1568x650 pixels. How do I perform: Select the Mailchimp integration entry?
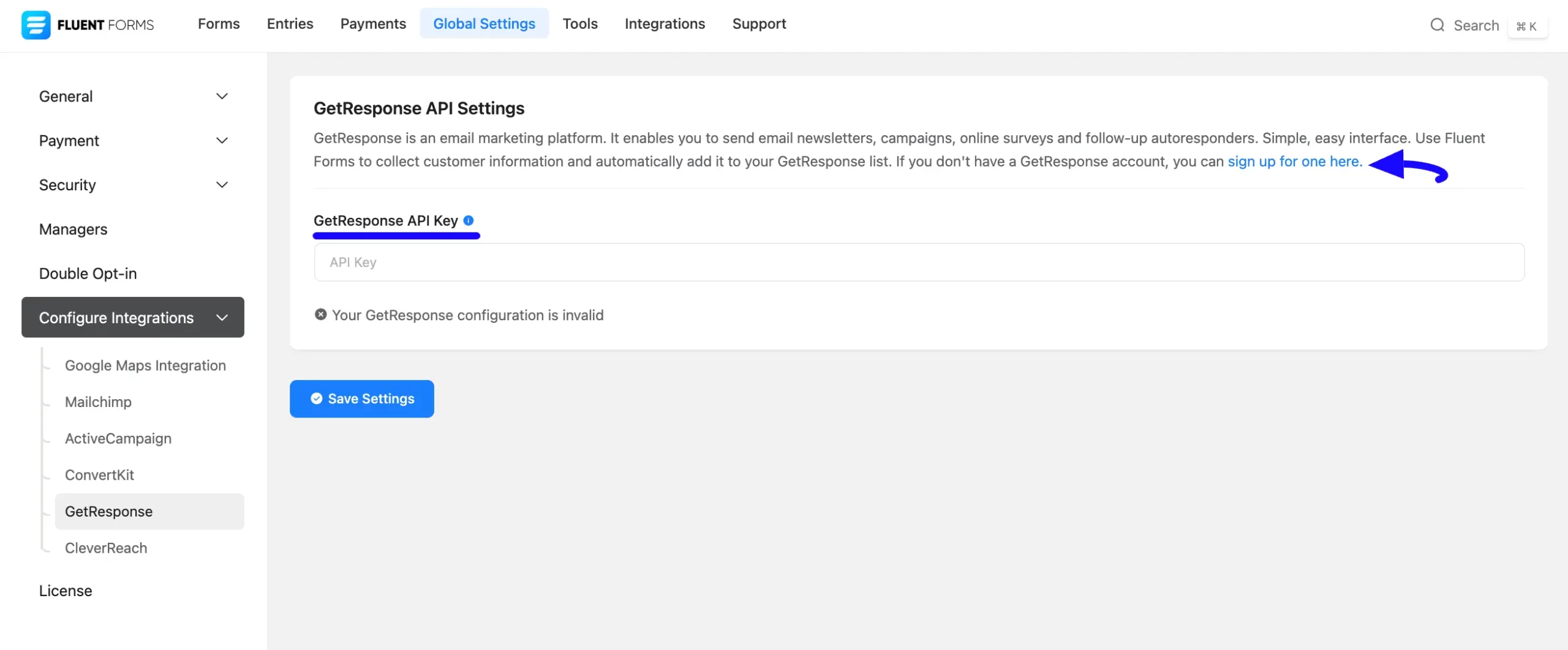tap(98, 402)
